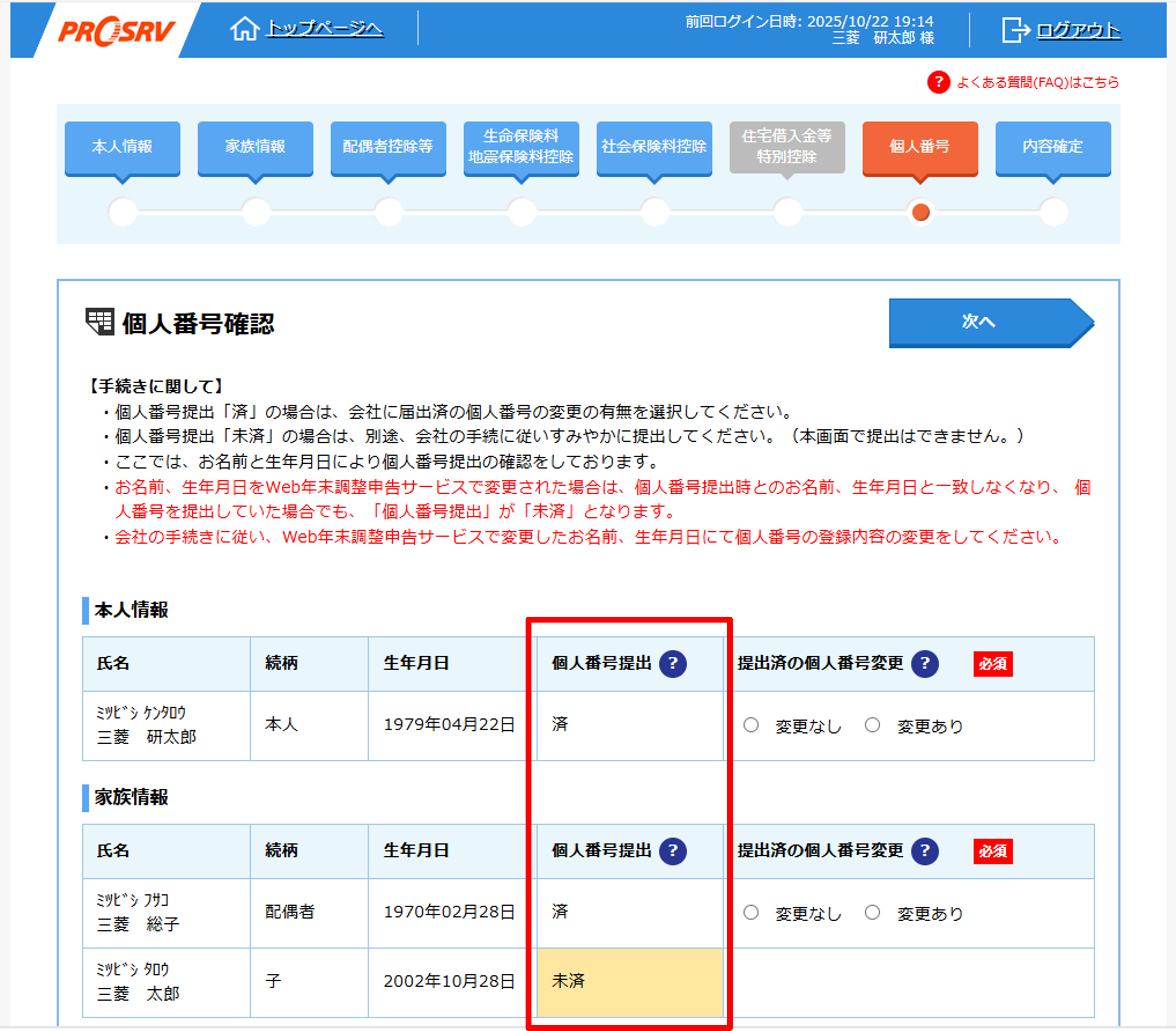Select 変更あり for 三菱 研太郎
Image resolution: width=1176 pixels, height=1031 pixels.
(x=872, y=725)
